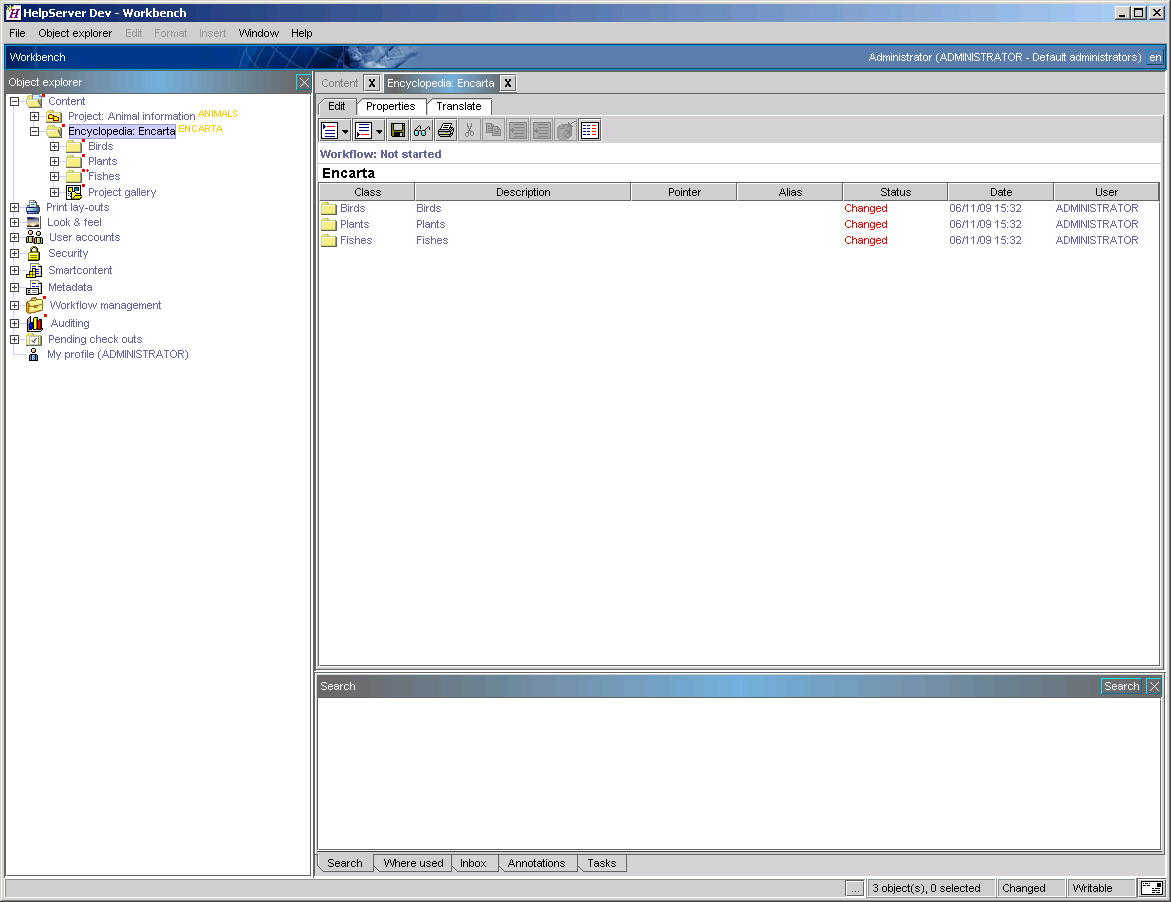
Task: Close the Encyclopedia: Encarta tab X
Action: pos(508,83)
